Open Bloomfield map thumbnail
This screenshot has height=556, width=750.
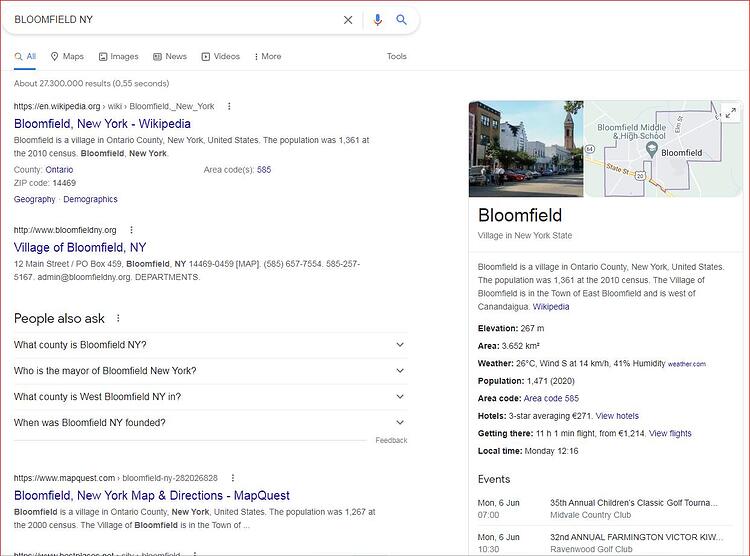tap(663, 149)
